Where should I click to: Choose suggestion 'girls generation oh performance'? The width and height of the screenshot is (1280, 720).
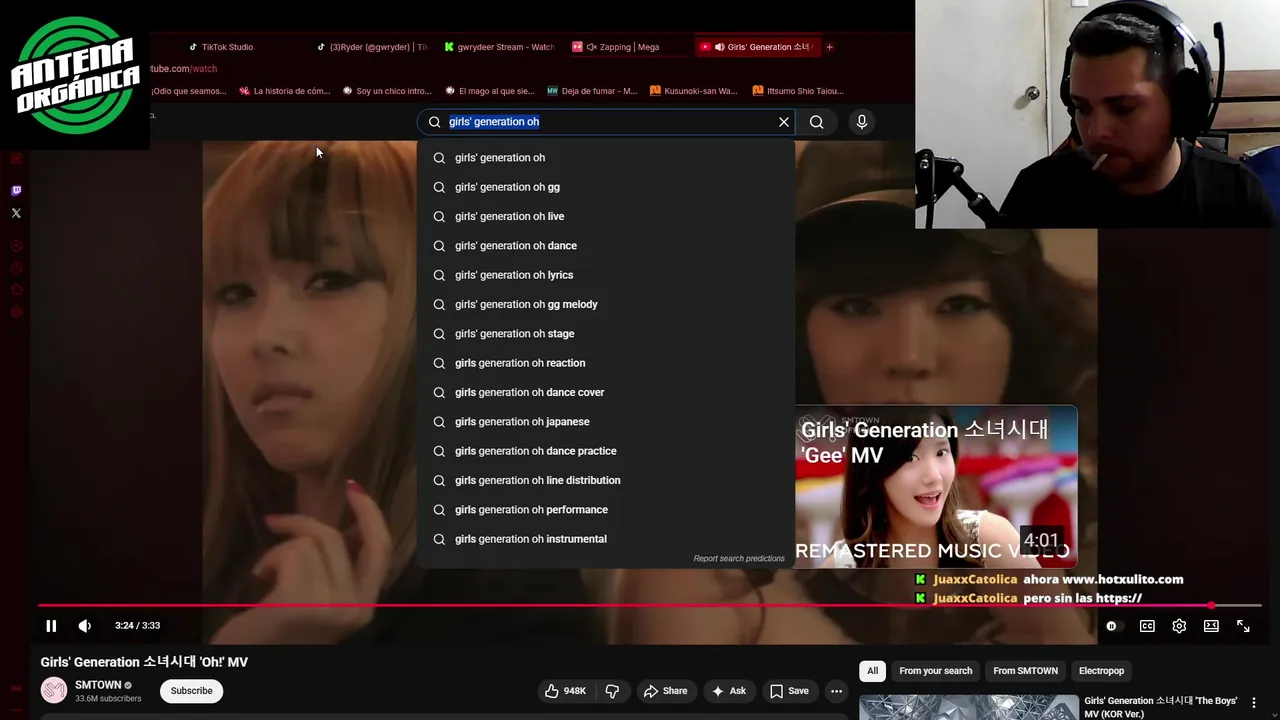pos(606,510)
